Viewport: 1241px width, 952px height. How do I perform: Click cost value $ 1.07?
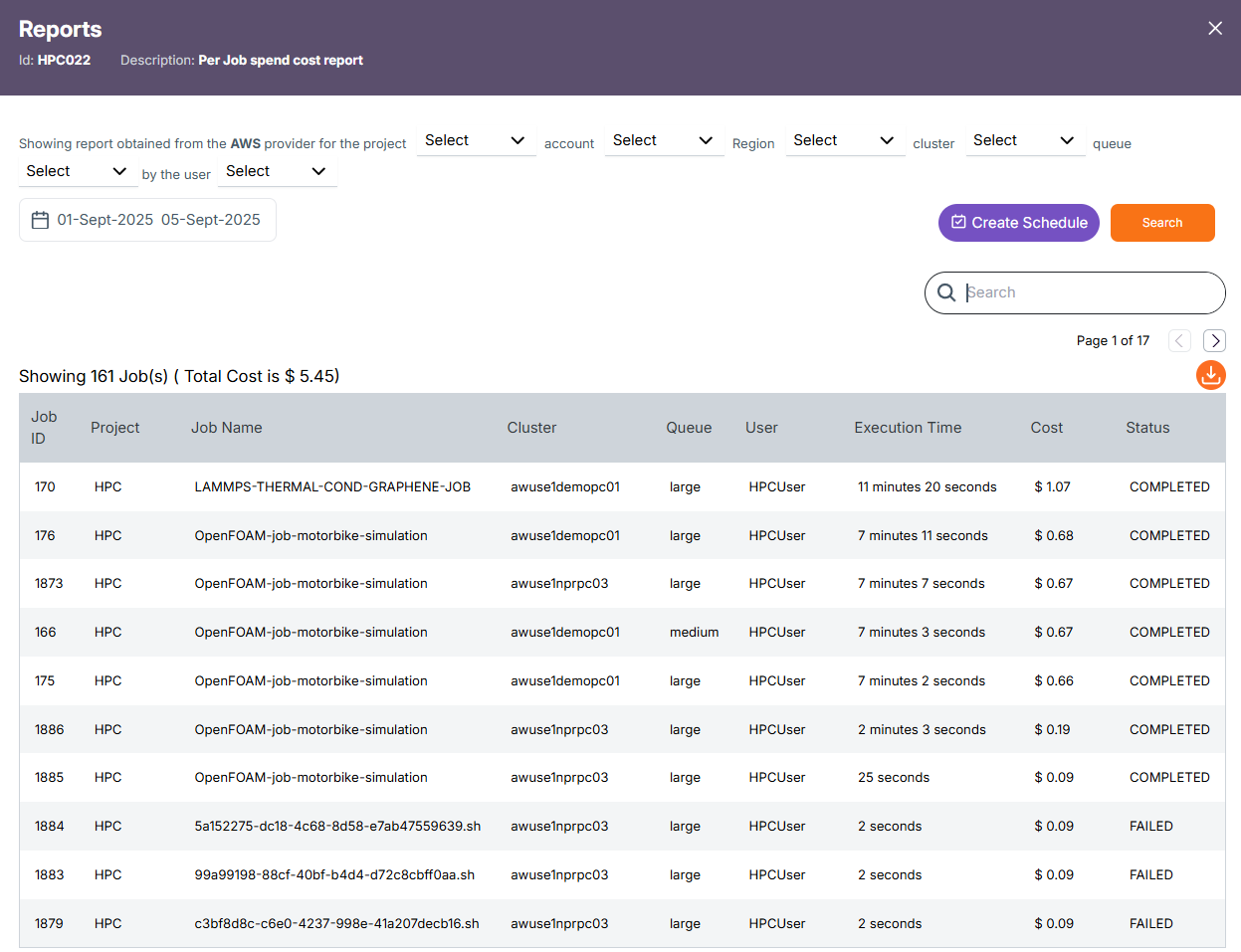pos(1052,487)
